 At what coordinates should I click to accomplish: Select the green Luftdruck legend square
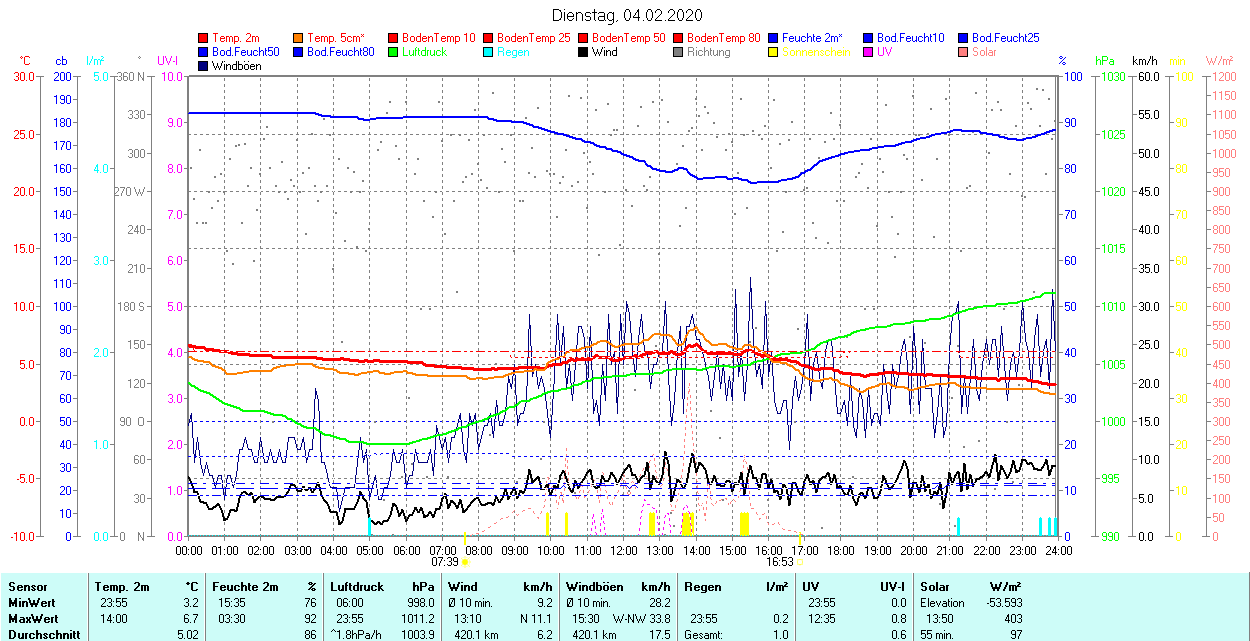click(x=394, y=52)
